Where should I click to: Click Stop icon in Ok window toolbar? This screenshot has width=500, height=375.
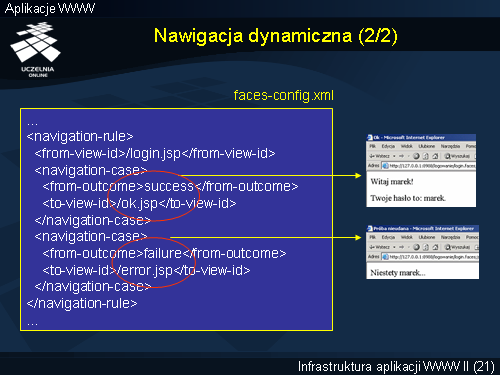click(x=416, y=156)
